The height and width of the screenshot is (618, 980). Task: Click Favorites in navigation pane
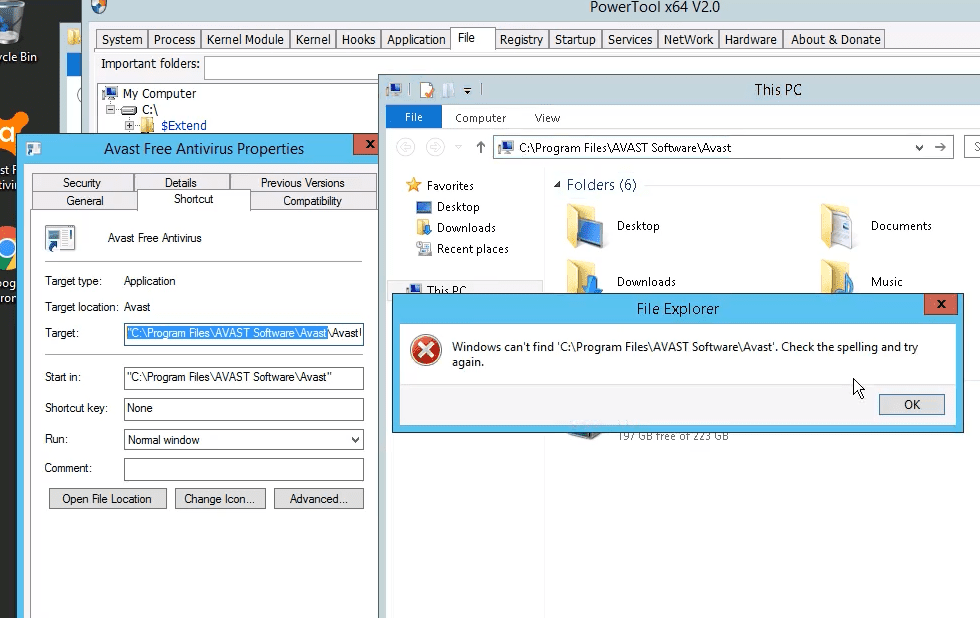450,186
